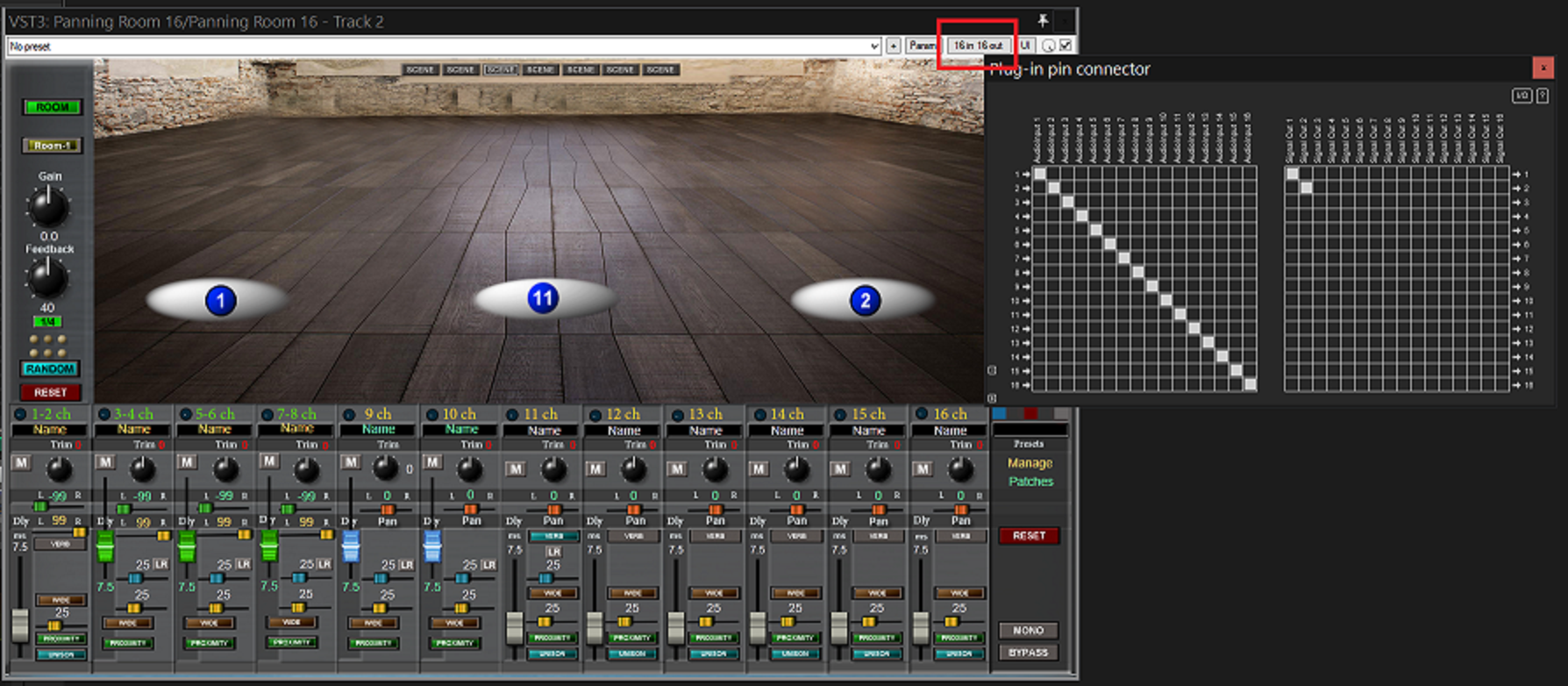Select the blue source puck numbered 11
The image size is (1568, 686).
click(543, 299)
